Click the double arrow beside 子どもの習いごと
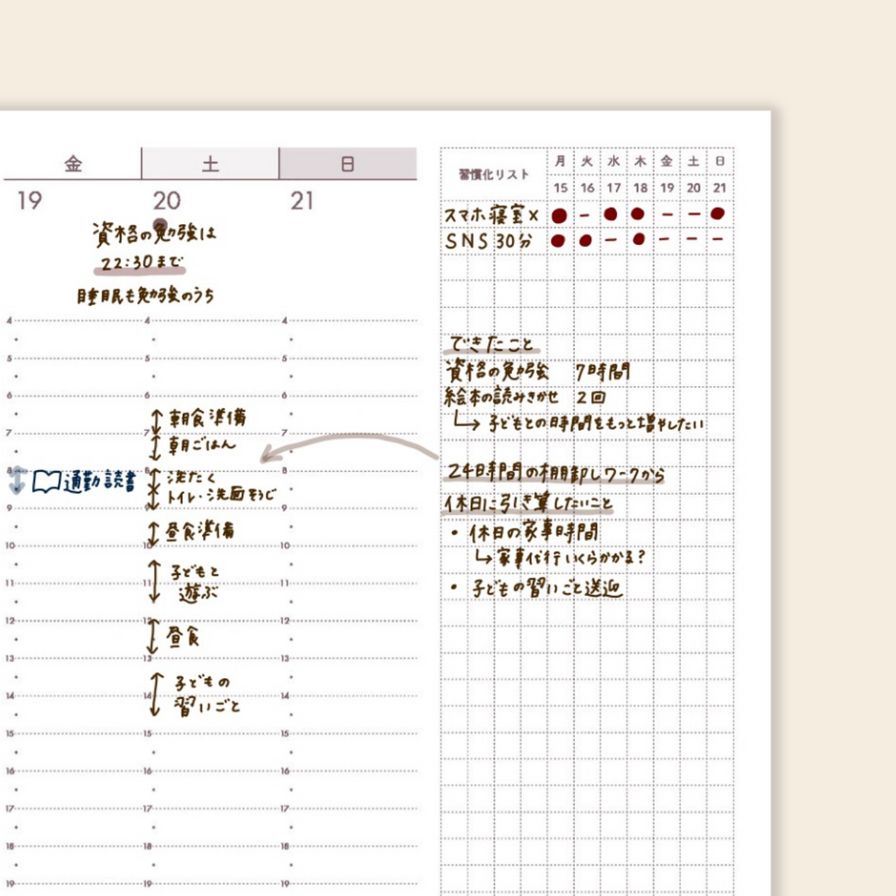 coord(154,694)
